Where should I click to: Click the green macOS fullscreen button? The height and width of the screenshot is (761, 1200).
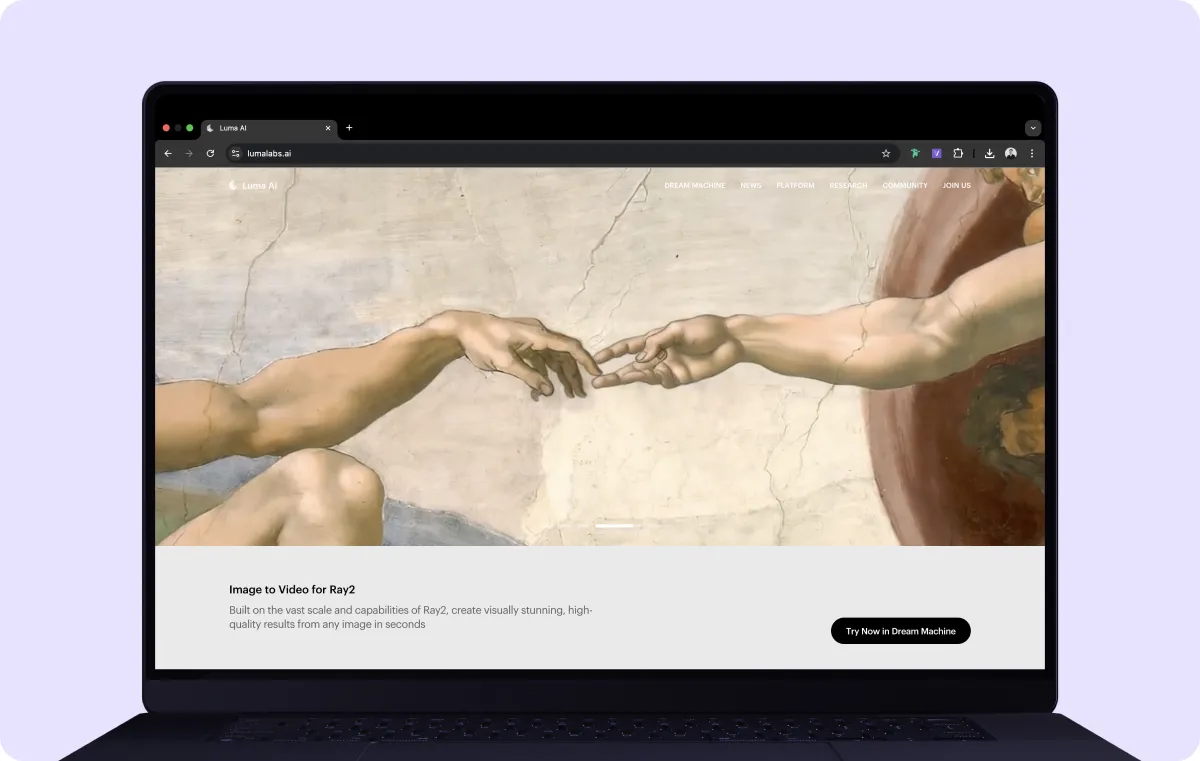coord(190,128)
